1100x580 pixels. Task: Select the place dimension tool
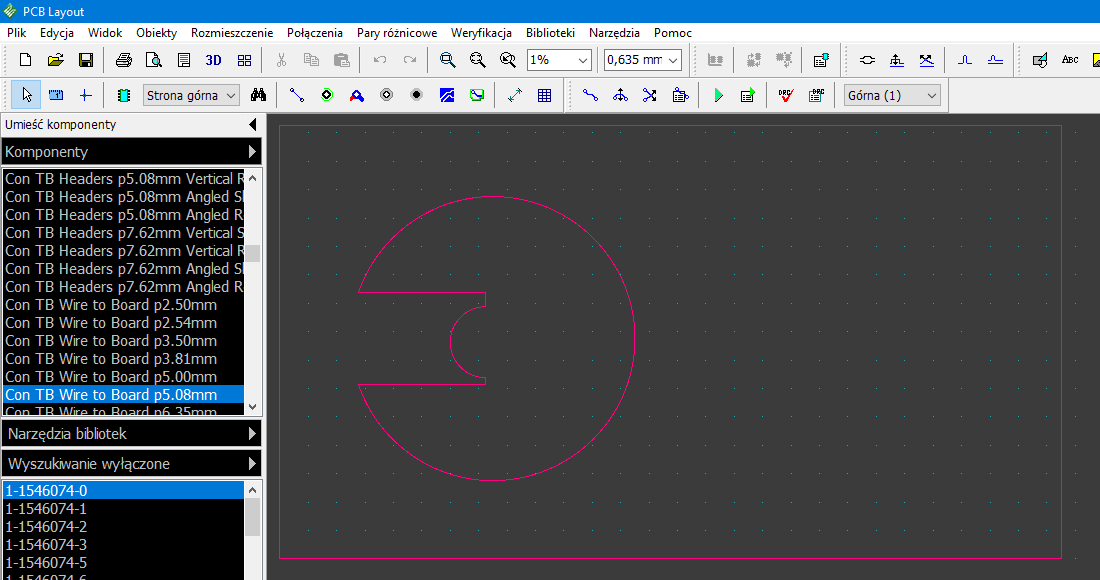514,96
